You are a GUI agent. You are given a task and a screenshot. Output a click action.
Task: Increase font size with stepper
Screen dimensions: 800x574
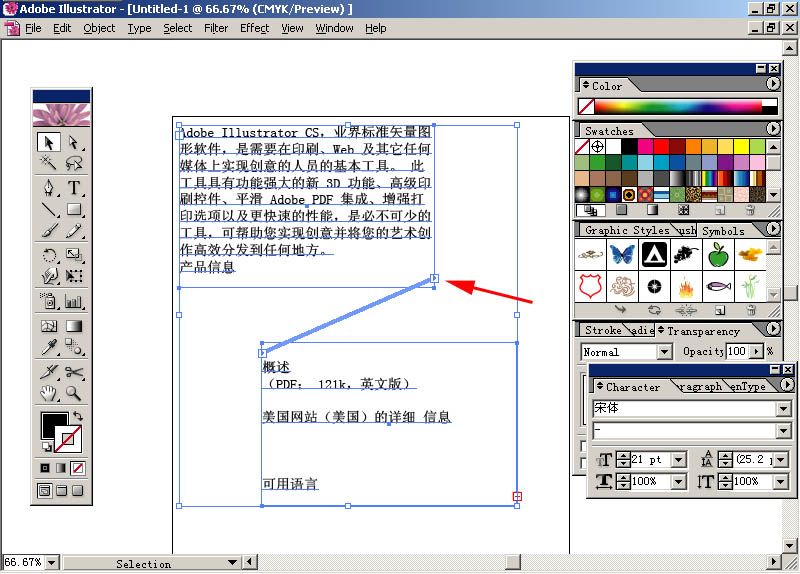point(623,456)
